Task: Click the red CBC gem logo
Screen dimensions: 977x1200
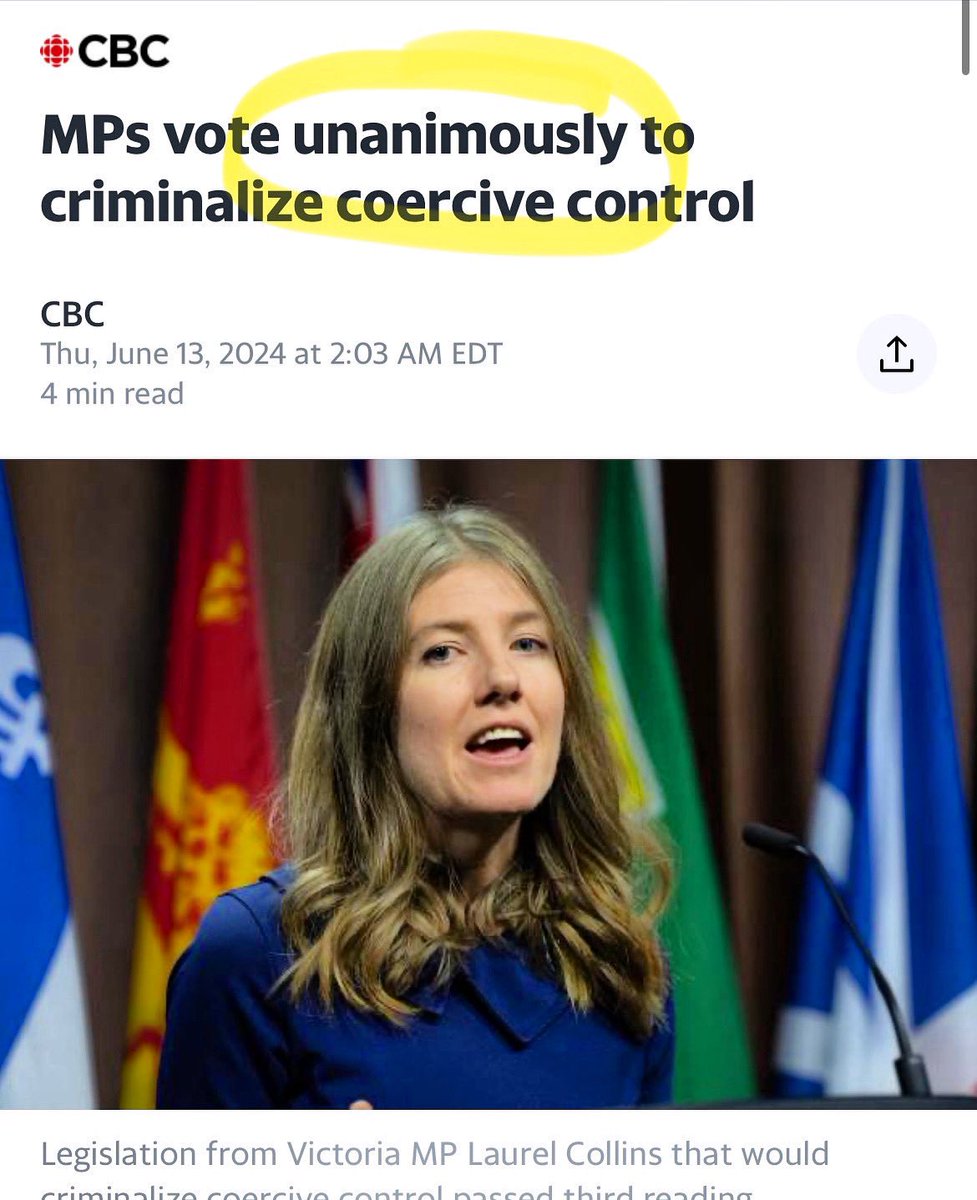Action: (56, 51)
